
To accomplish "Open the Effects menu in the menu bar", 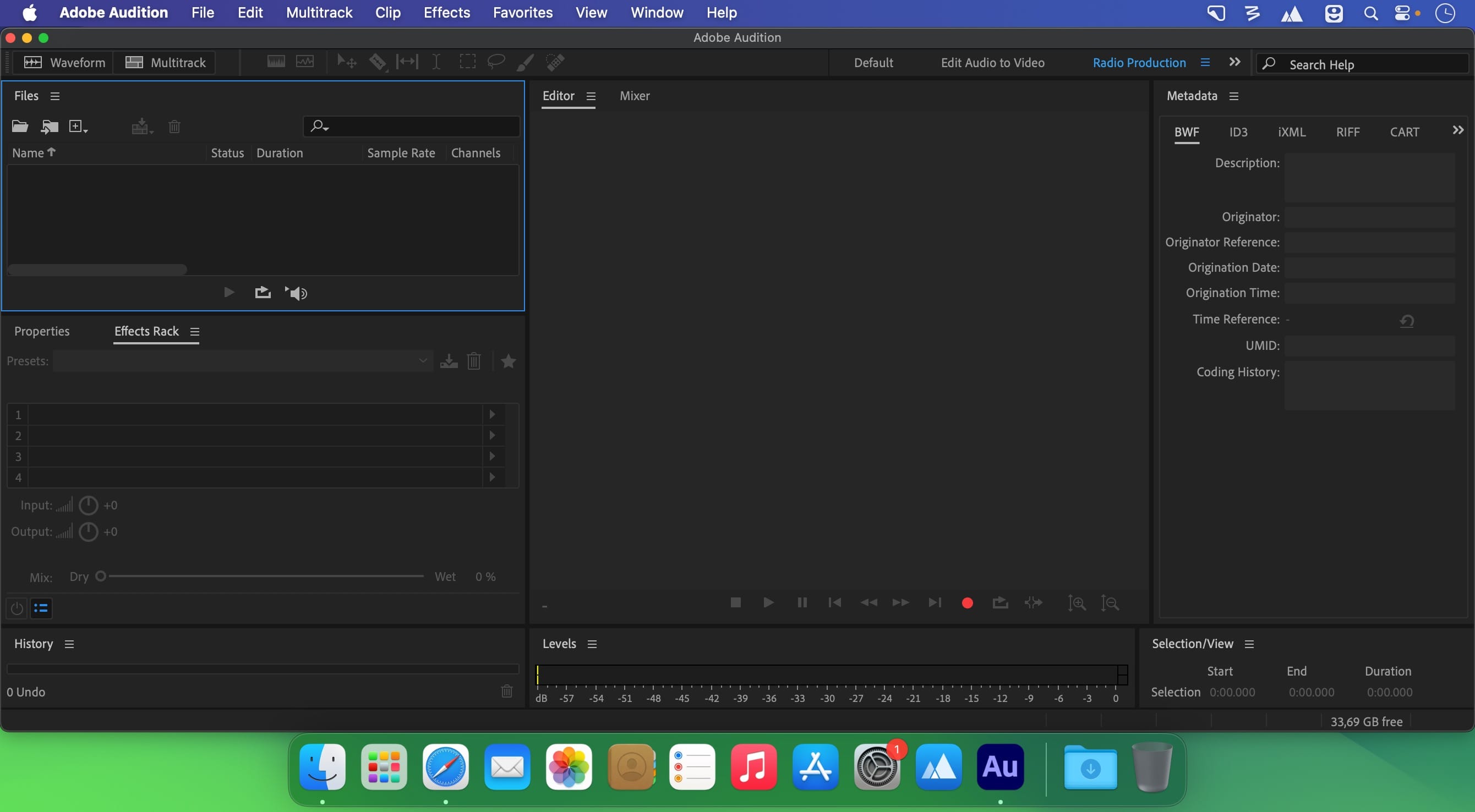I will [x=446, y=13].
